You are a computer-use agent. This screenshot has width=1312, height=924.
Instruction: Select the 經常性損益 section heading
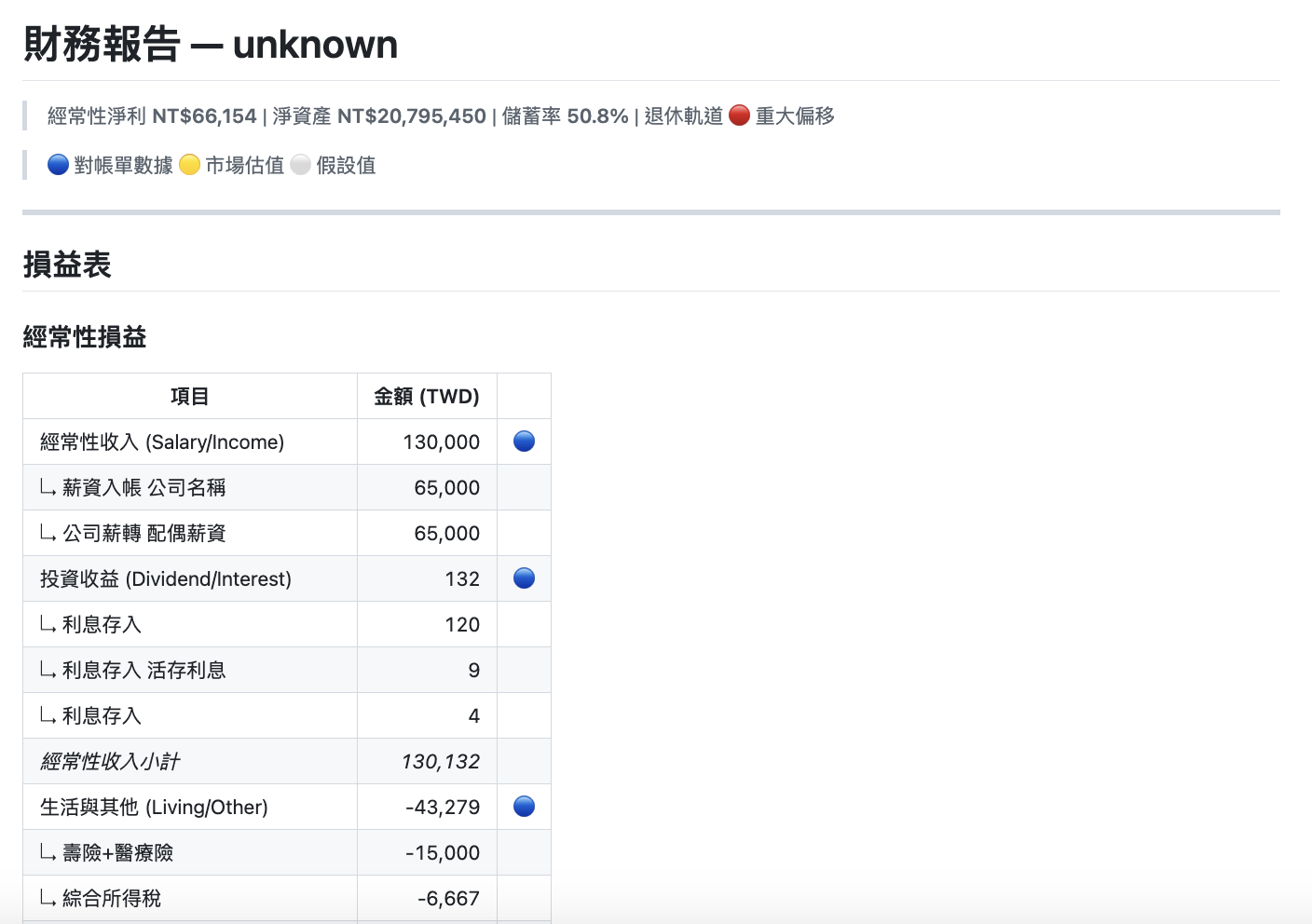(84, 337)
